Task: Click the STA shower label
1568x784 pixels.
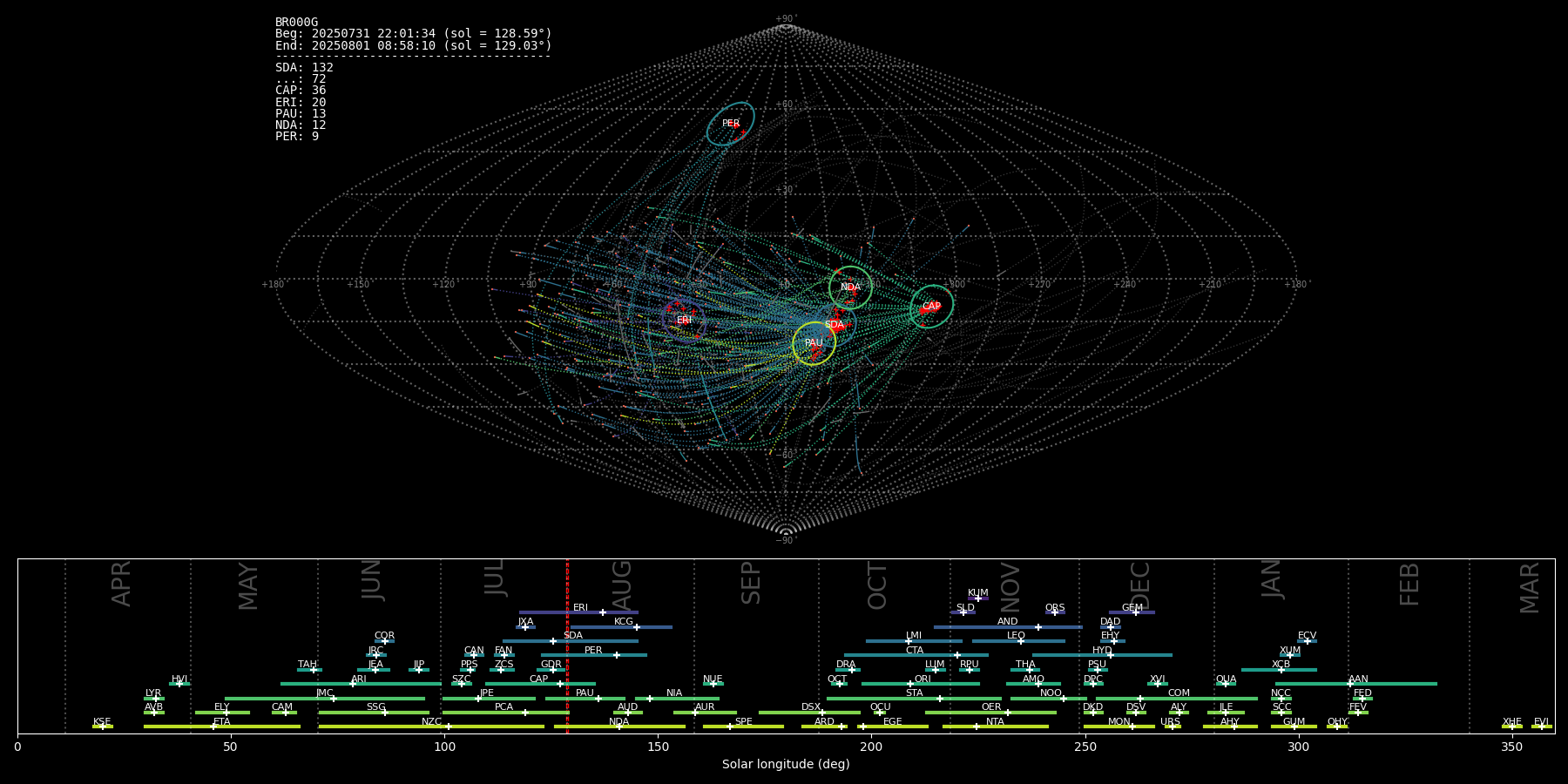Action: 914,693
